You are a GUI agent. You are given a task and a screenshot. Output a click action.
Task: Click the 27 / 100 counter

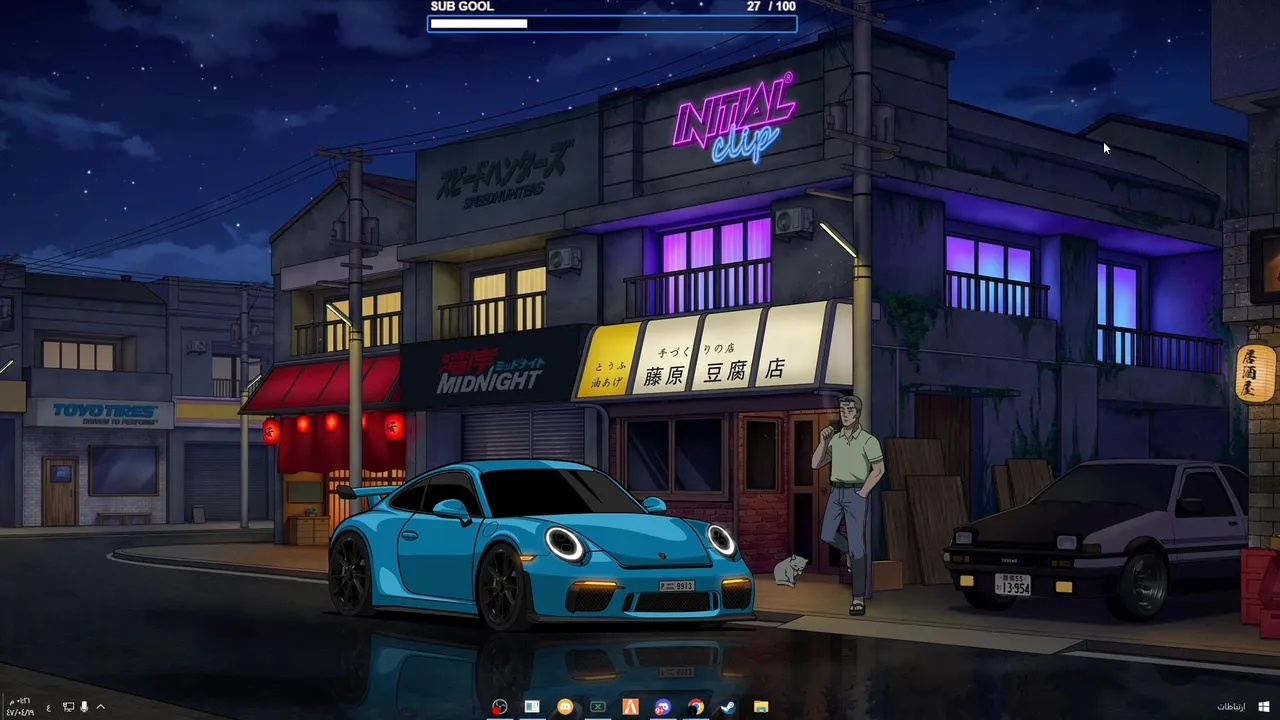[771, 6]
